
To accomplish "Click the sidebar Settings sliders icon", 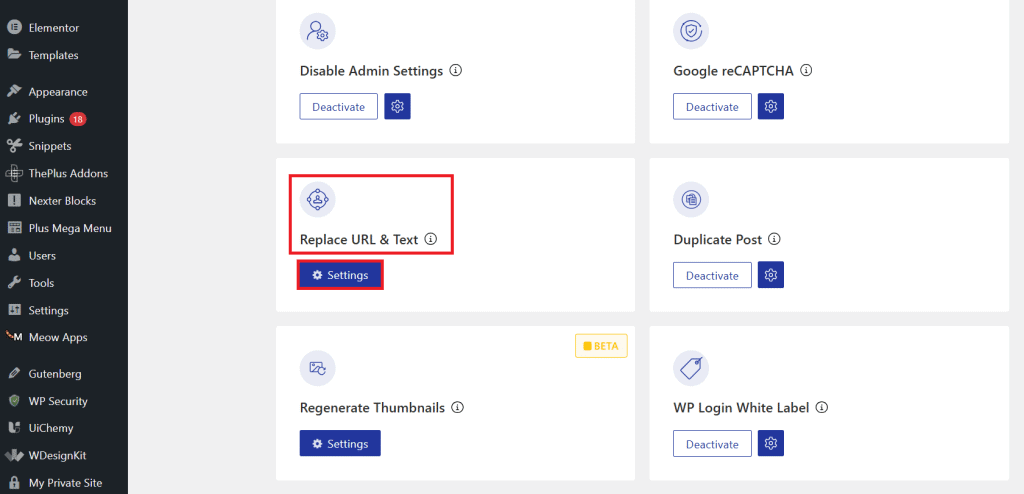I will pos(14,310).
